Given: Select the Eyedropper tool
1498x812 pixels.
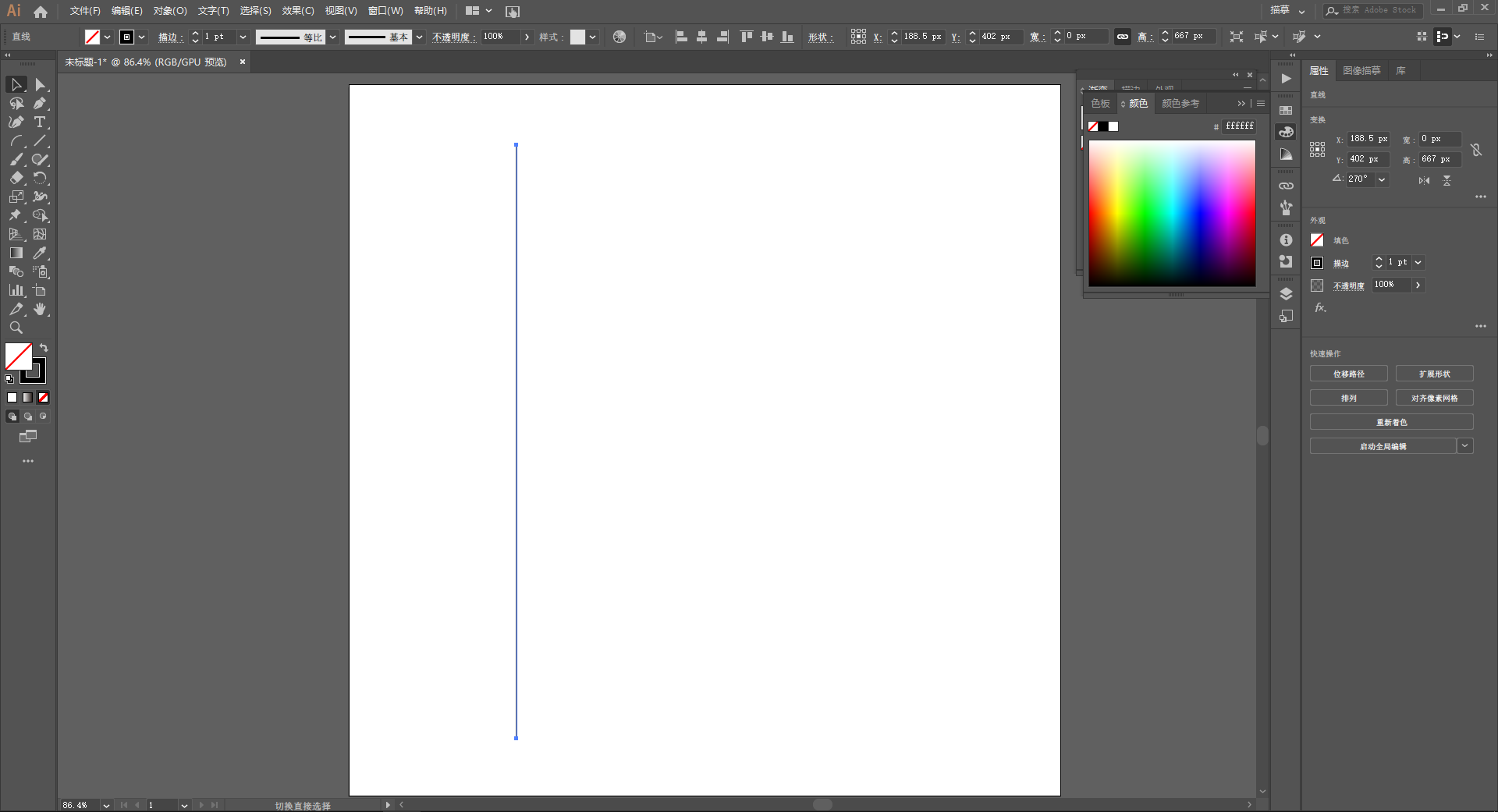Looking at the screenshot, I should tap(40, 253).
